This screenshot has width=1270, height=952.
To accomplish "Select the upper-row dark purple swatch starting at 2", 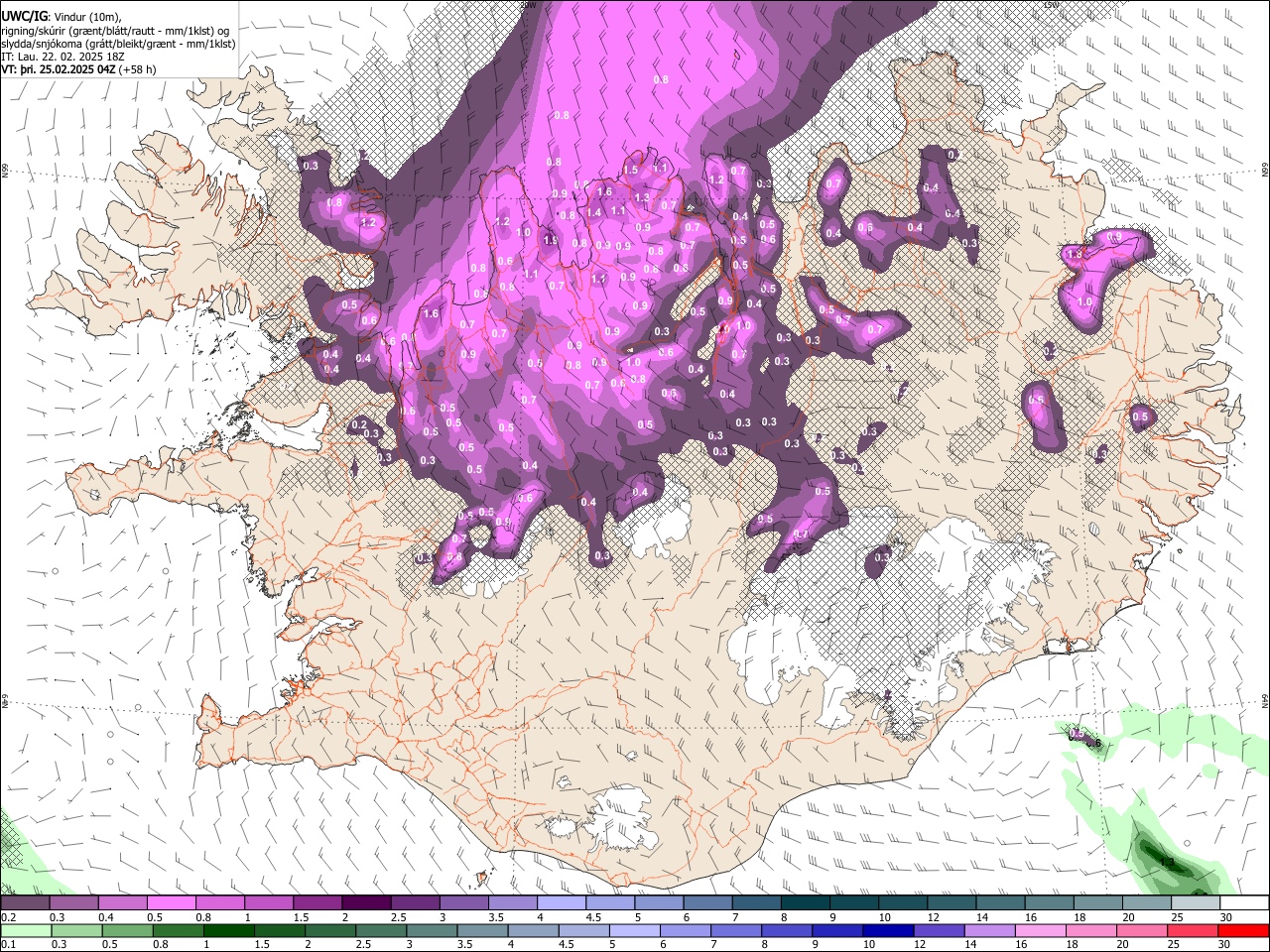I will point(366,903).
